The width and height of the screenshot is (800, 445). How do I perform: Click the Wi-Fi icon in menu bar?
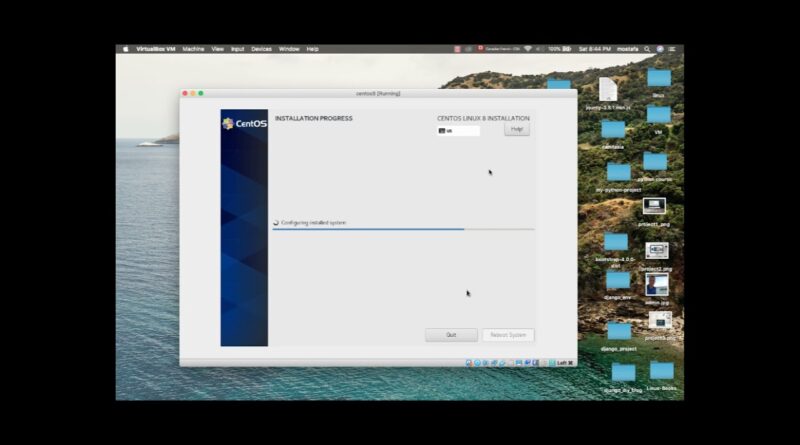pyautogui.click(x=528, y=49)
